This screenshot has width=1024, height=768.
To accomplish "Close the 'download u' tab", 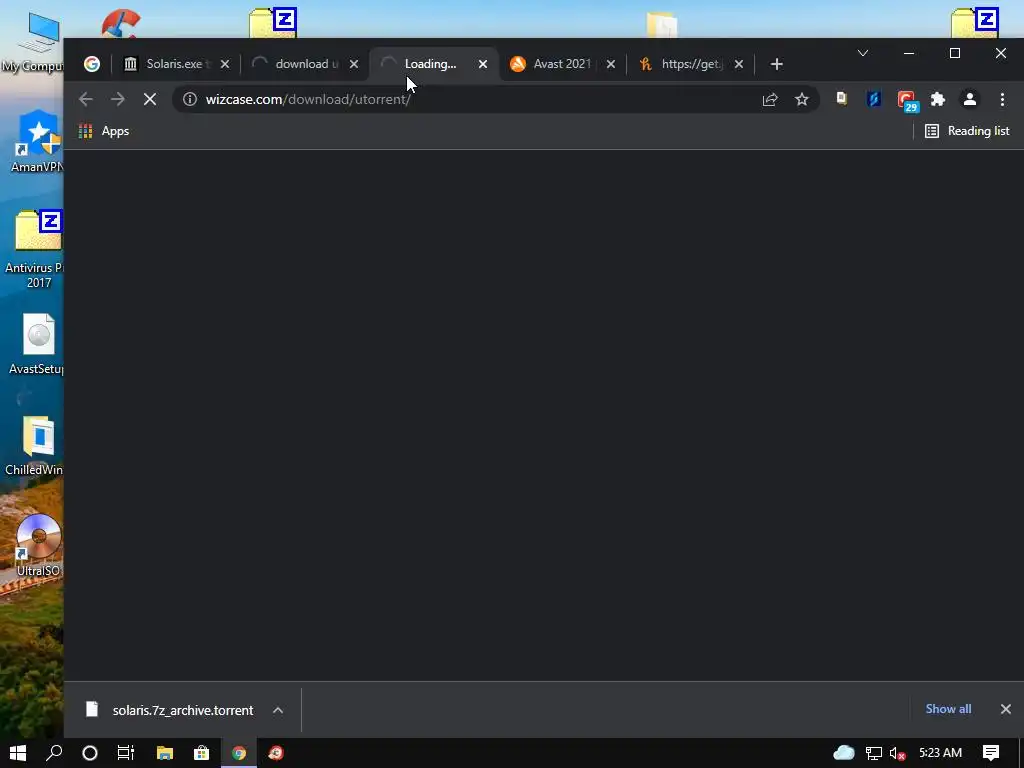I will (353, 64).
